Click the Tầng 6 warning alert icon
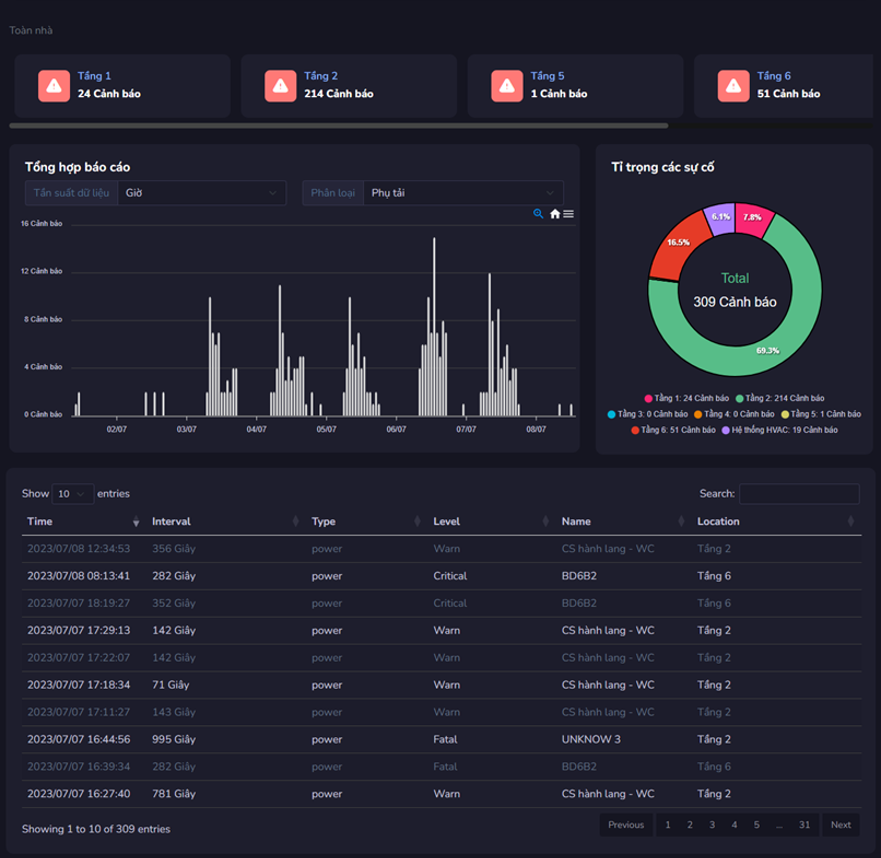This screenshot has width=881, height=858. pos(733,86)
